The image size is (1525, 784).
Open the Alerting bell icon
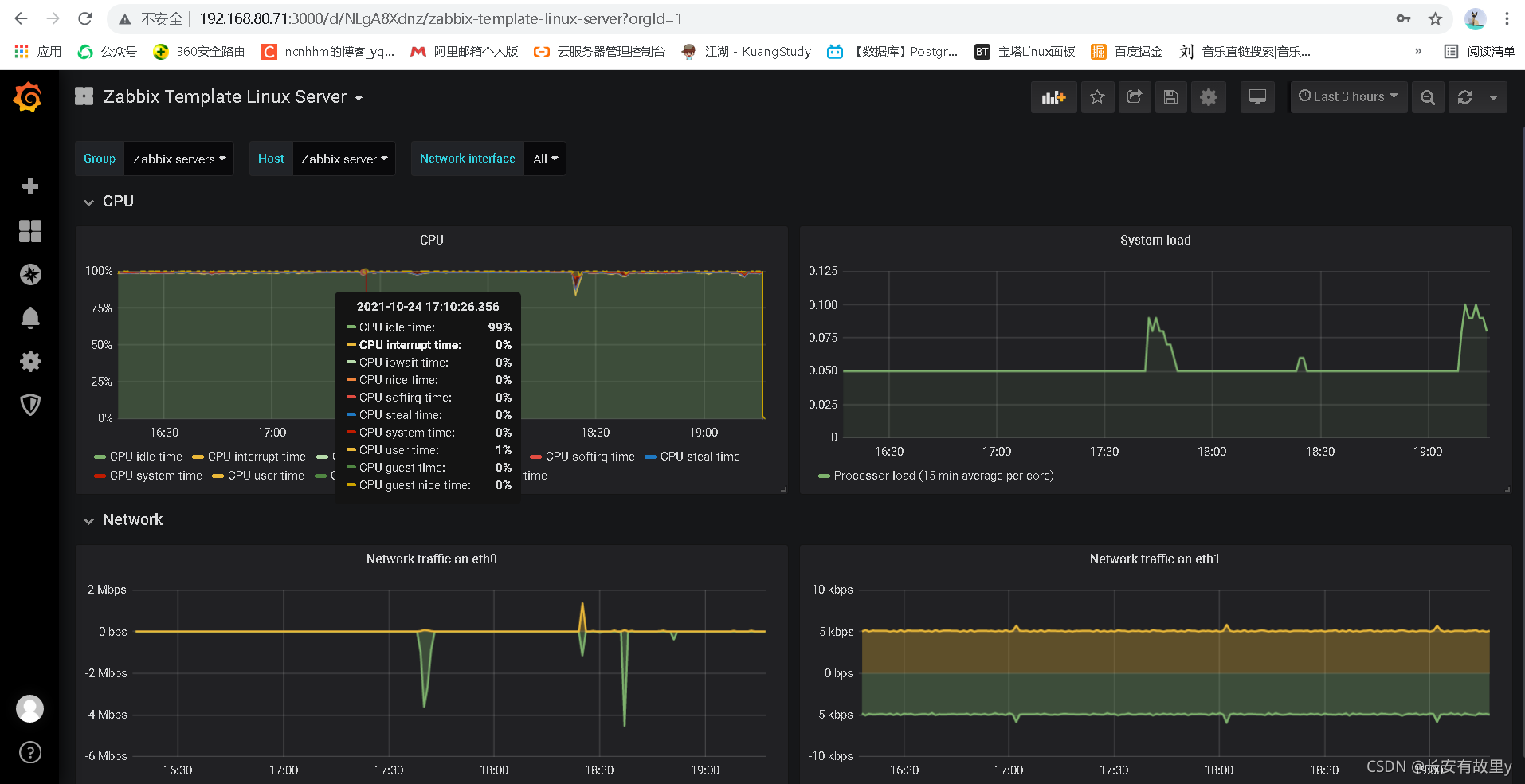click(x=30, y=318)
